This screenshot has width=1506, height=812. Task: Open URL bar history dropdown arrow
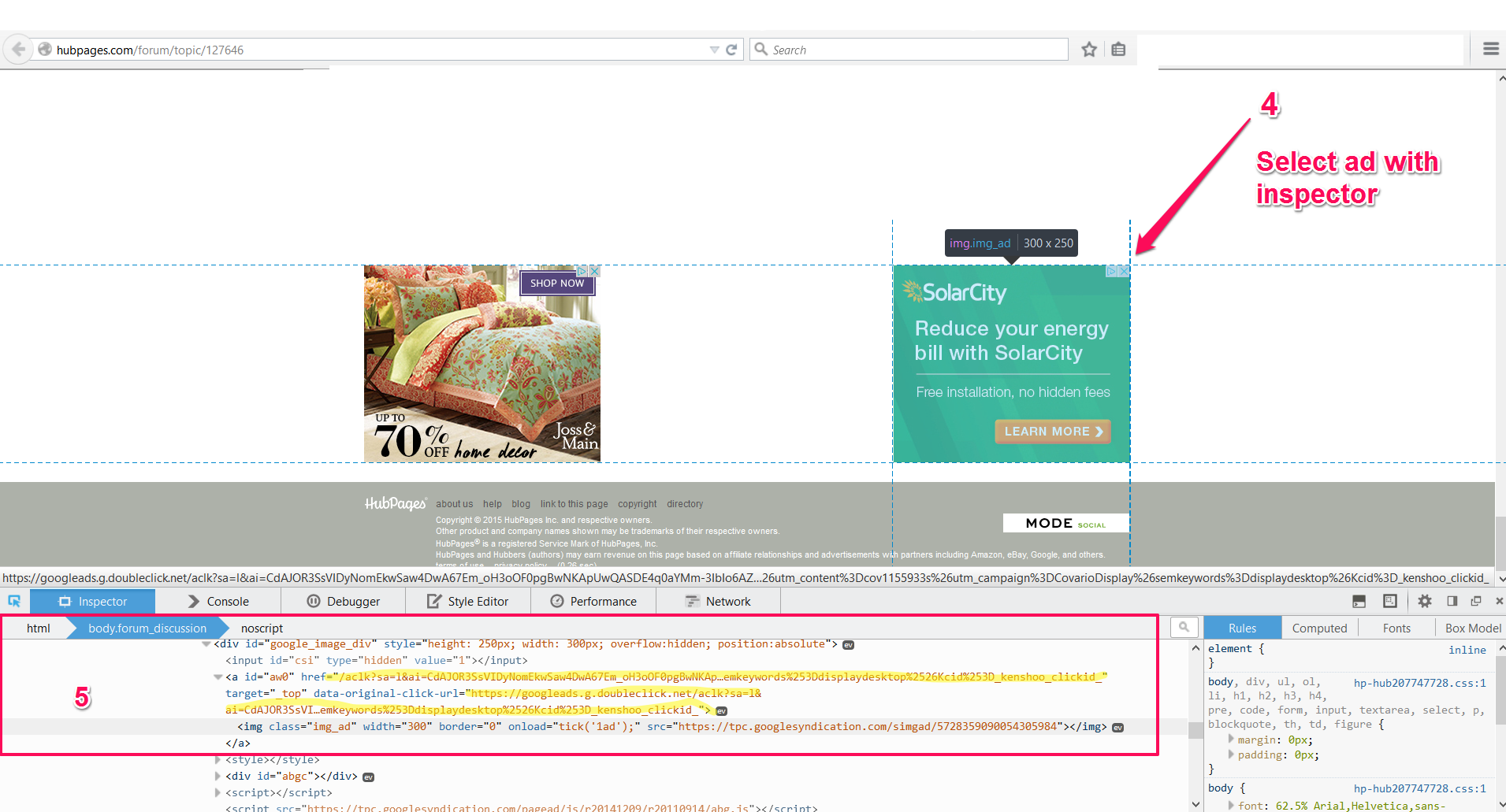tap(714, 50)
